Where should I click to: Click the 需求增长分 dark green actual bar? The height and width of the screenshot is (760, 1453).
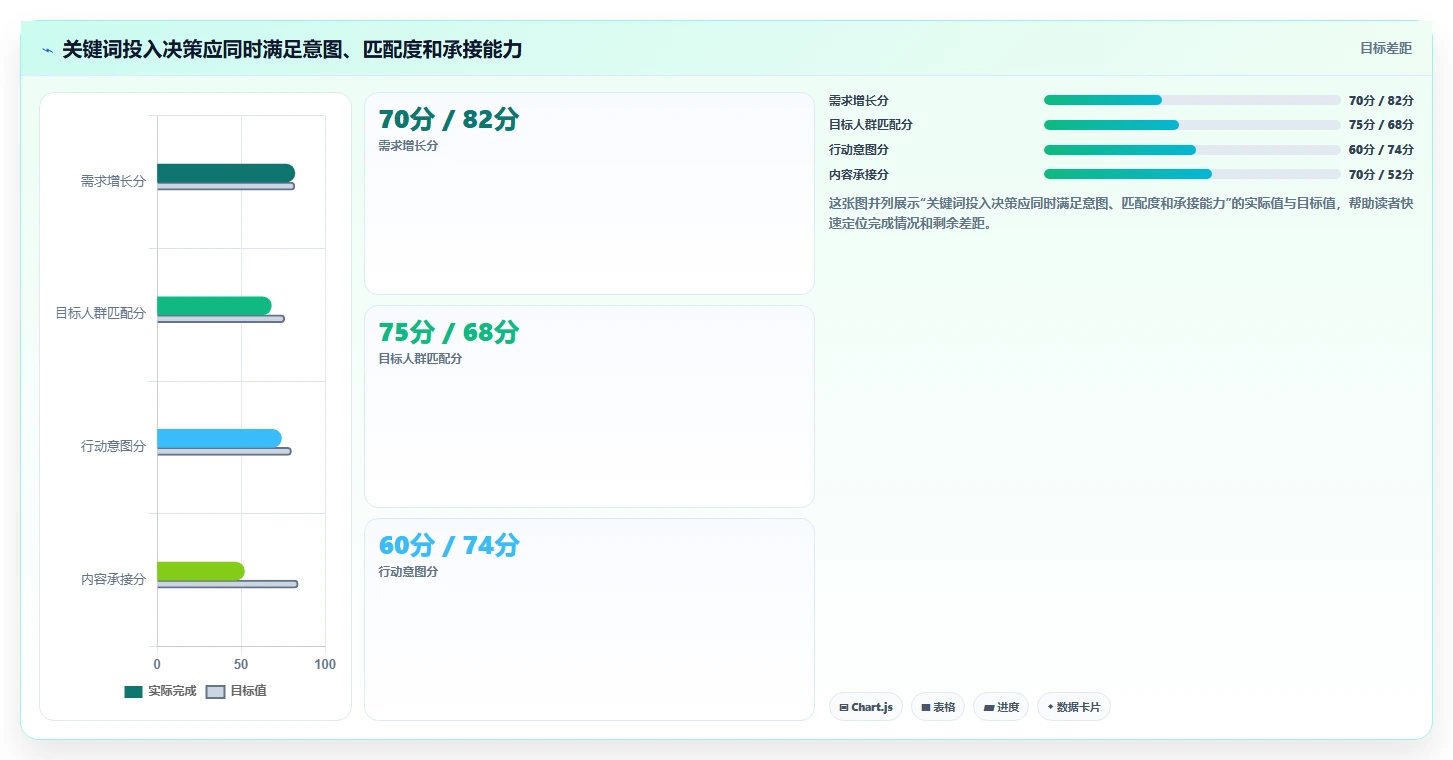226,173
